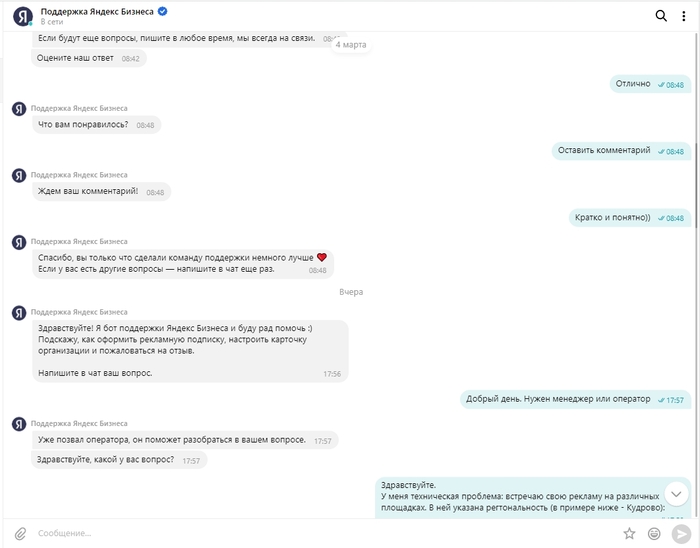
Task: Click the 'Кратко и понятно))' message bubble
Action: point(629,217)
